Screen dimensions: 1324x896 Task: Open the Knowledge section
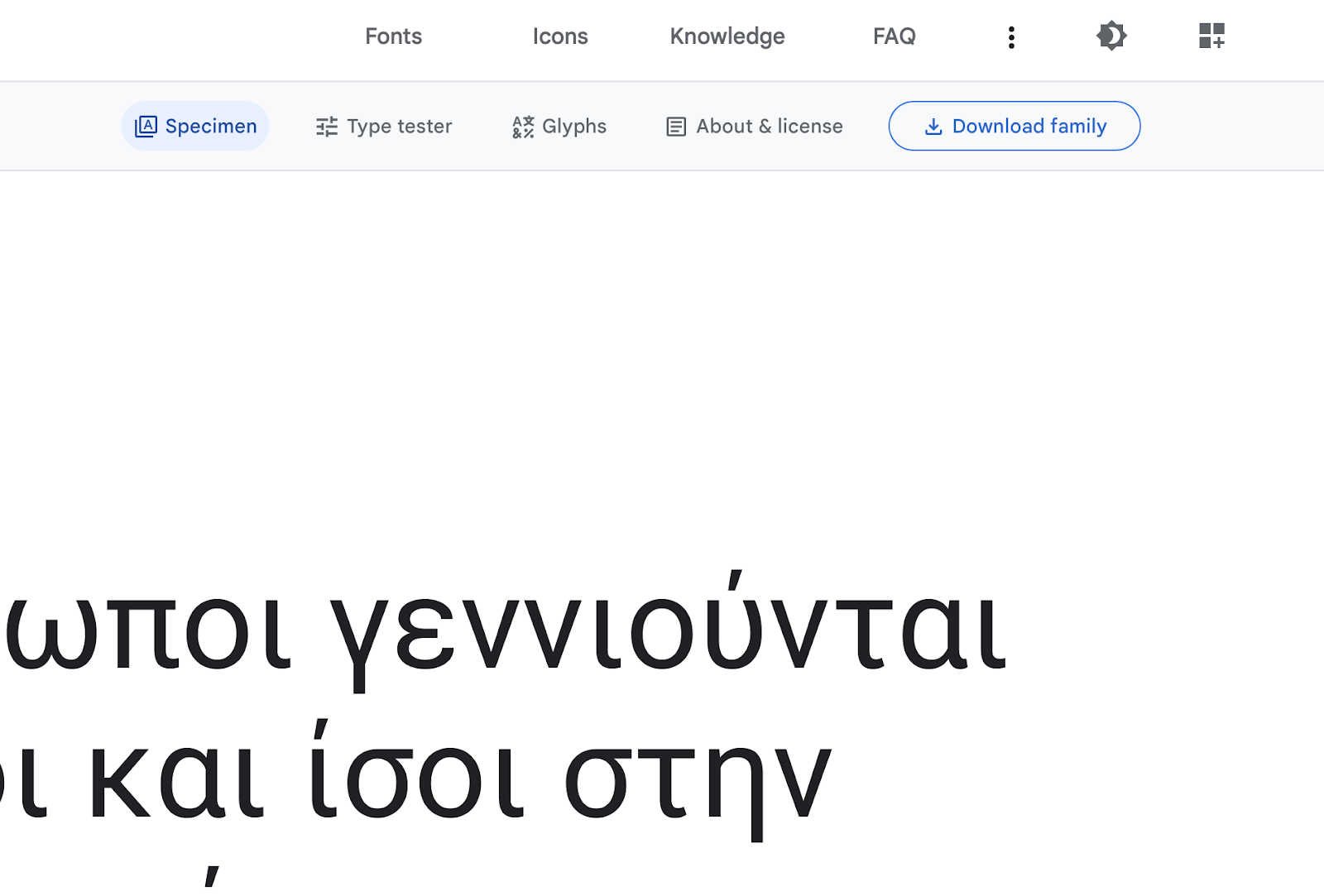[727, 36]
